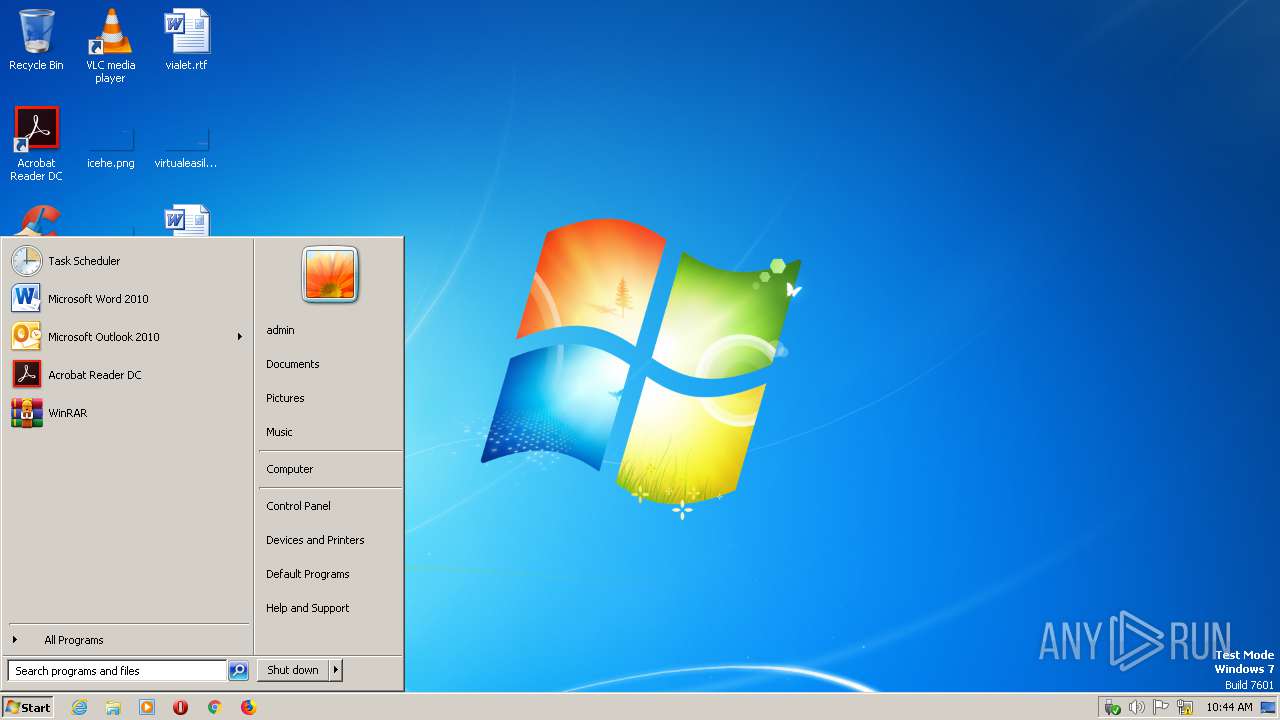Open Internet Explorer from the taskbar
This screenshot has height=720, width=1280.
point(79,707)
